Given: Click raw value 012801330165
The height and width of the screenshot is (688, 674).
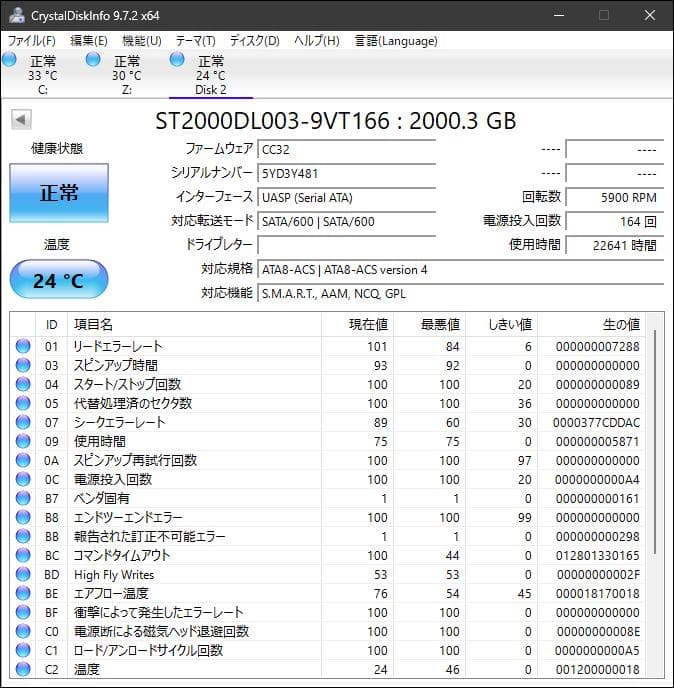Looking at the screenshot, I should pyautogui.click(x=598, y=555).
